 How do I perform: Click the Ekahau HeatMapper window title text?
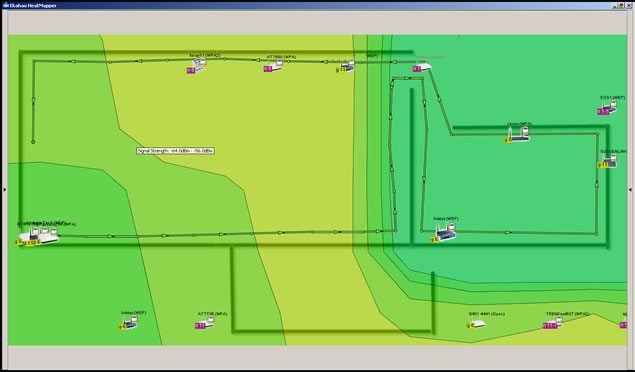(33, 5)
